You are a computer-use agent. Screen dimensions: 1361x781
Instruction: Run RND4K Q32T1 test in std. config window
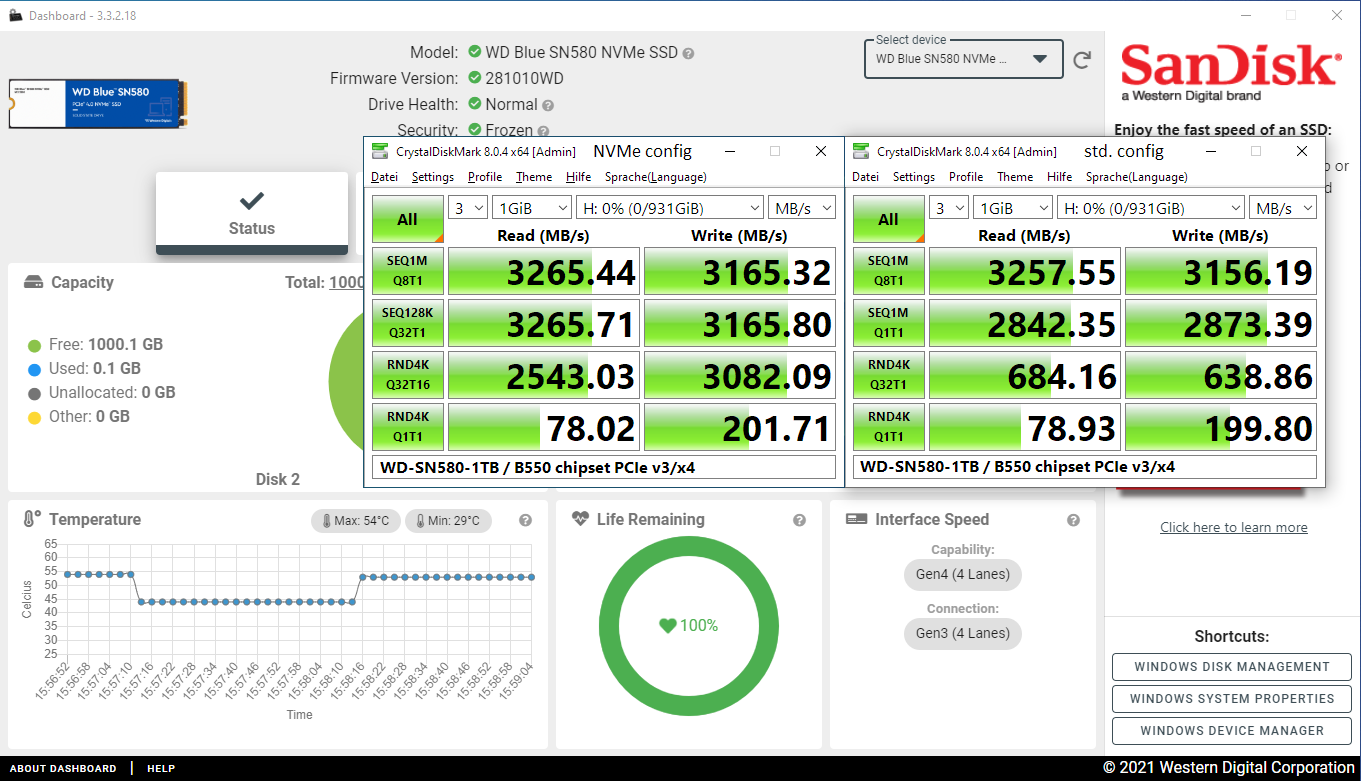pos(888,375)
